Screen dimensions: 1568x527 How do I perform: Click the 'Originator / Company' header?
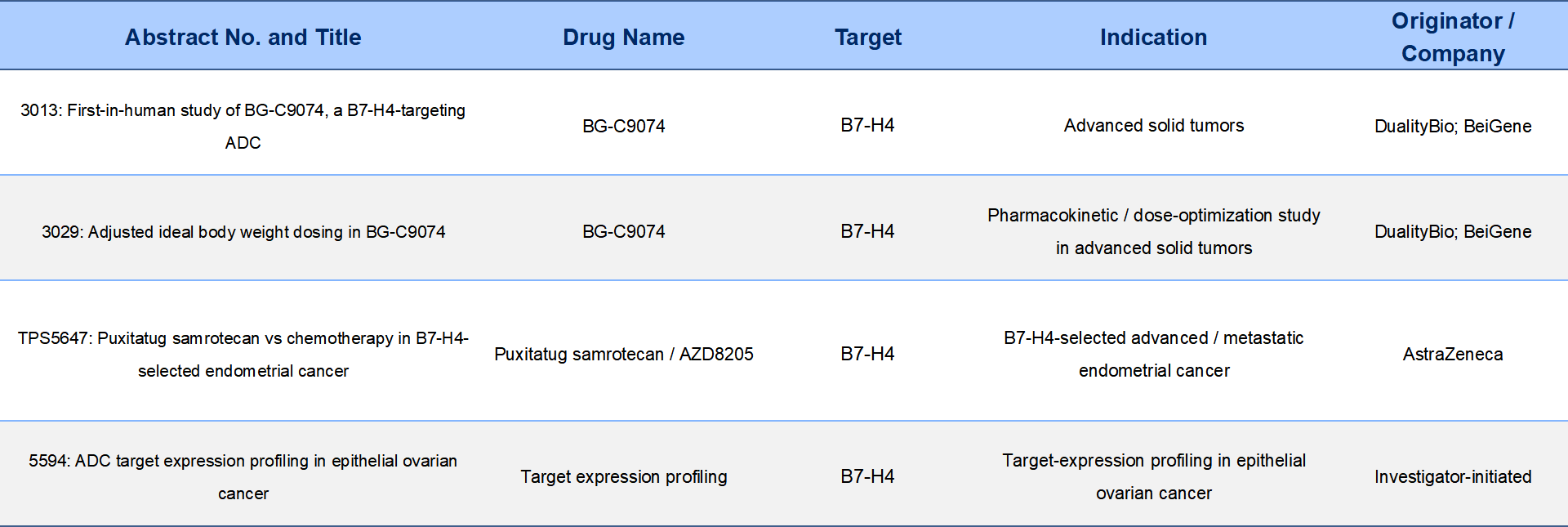tap(1453, 37)
